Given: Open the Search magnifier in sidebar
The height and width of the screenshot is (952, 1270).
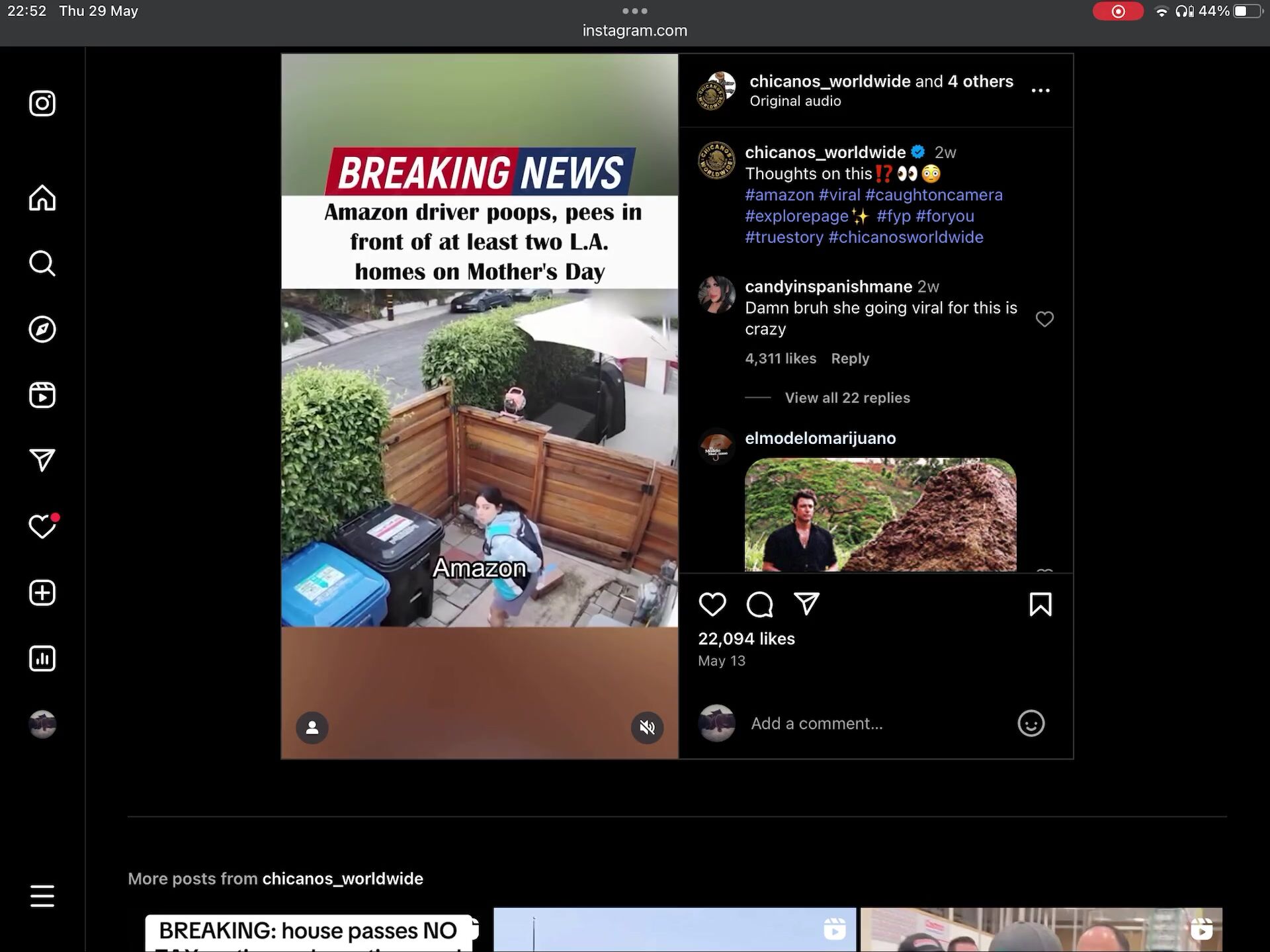Looking at the screenshot, I should pos(42,263).
